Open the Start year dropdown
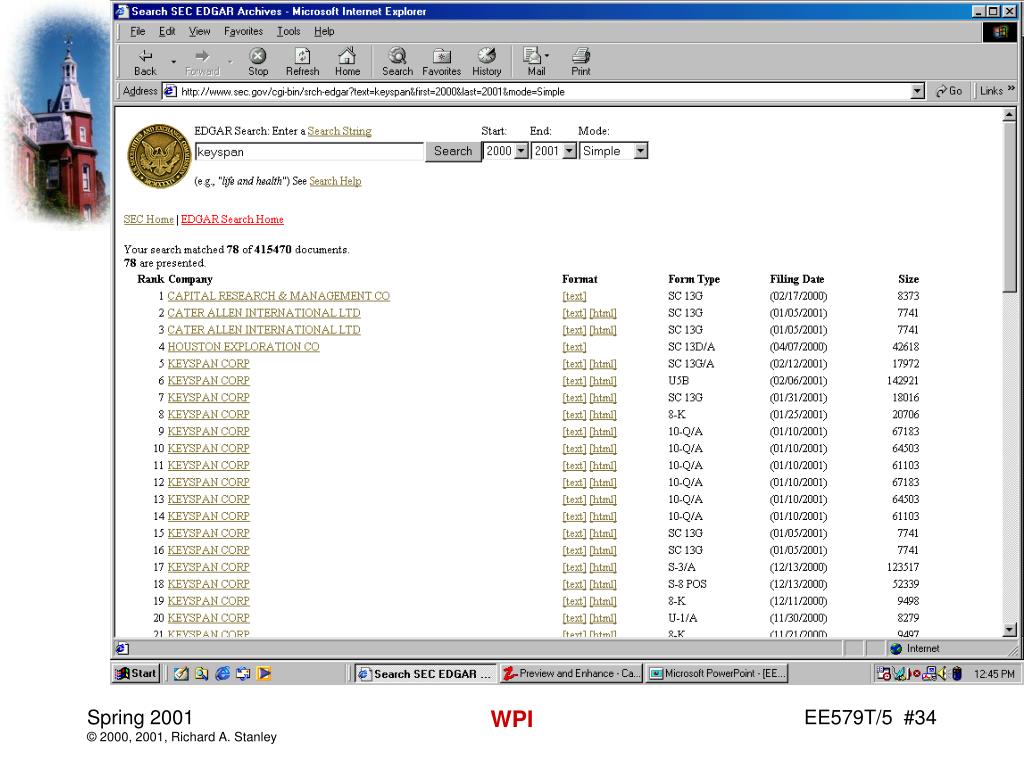Image resolution: width=1024 pixels, height=768 pixels. pos(520,152)
